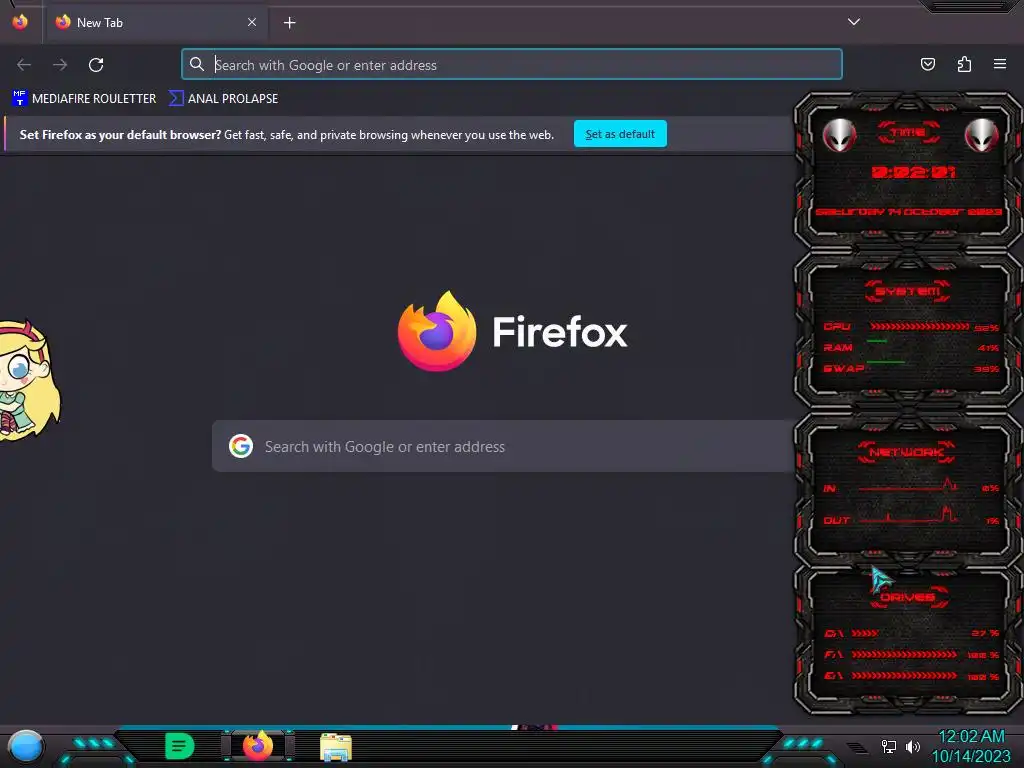Open the Save to Pocket icon
Viewport: 1024px width, 768px height.
(x=927, y=64)
